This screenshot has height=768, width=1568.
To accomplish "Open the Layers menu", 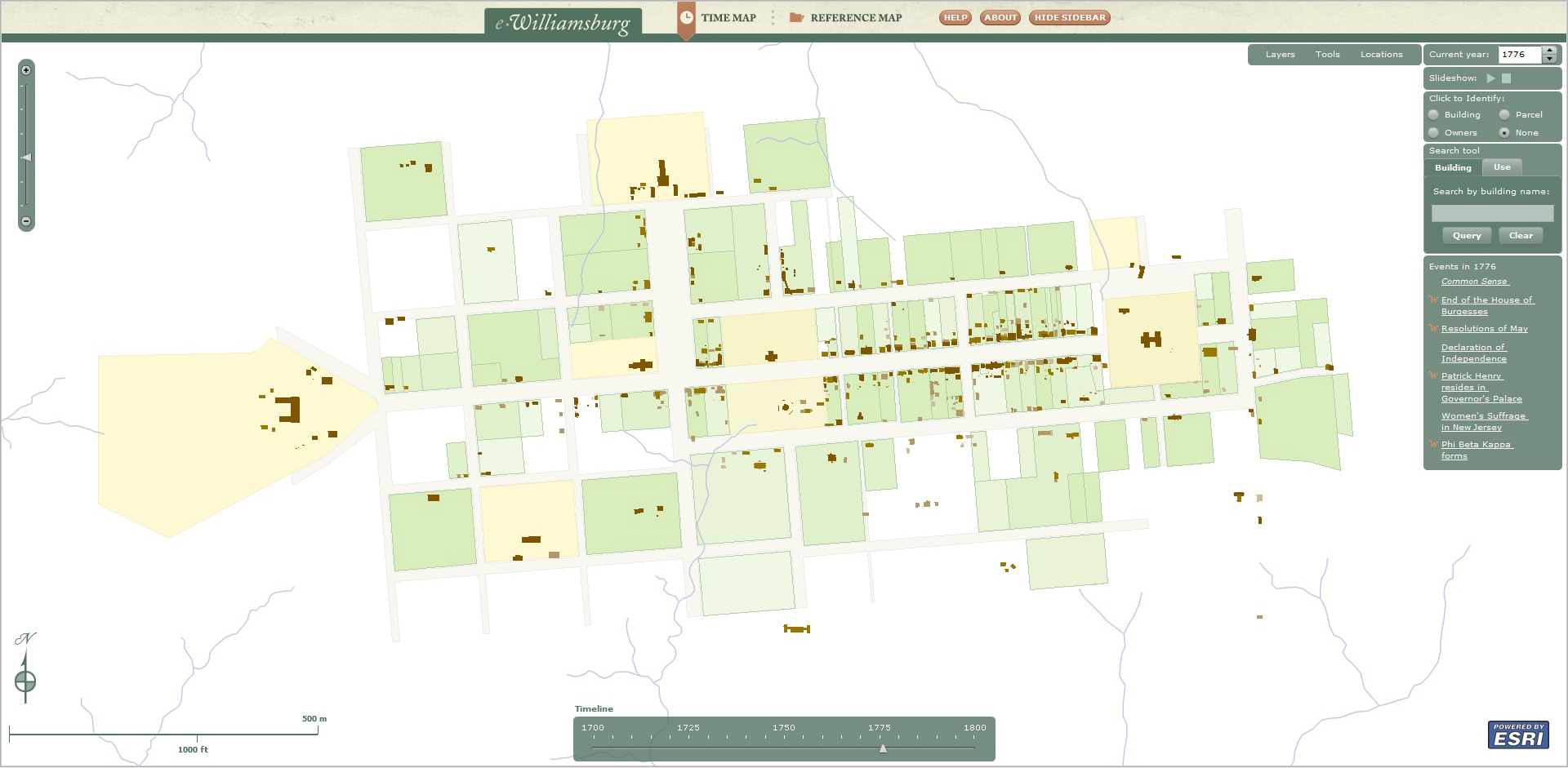I will point(1280,55).
